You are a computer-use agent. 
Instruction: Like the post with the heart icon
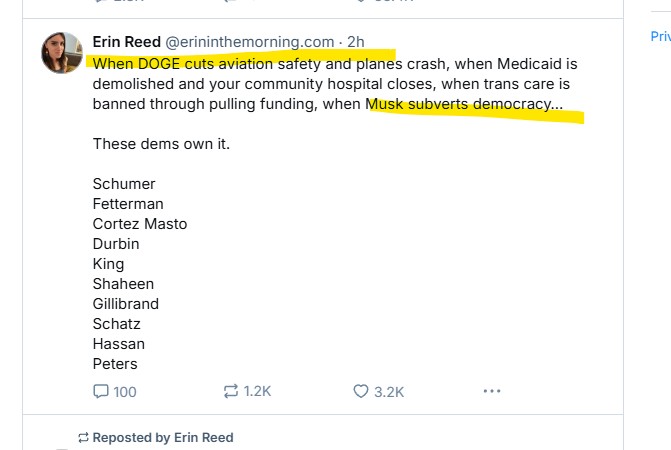tap(361, 392)
